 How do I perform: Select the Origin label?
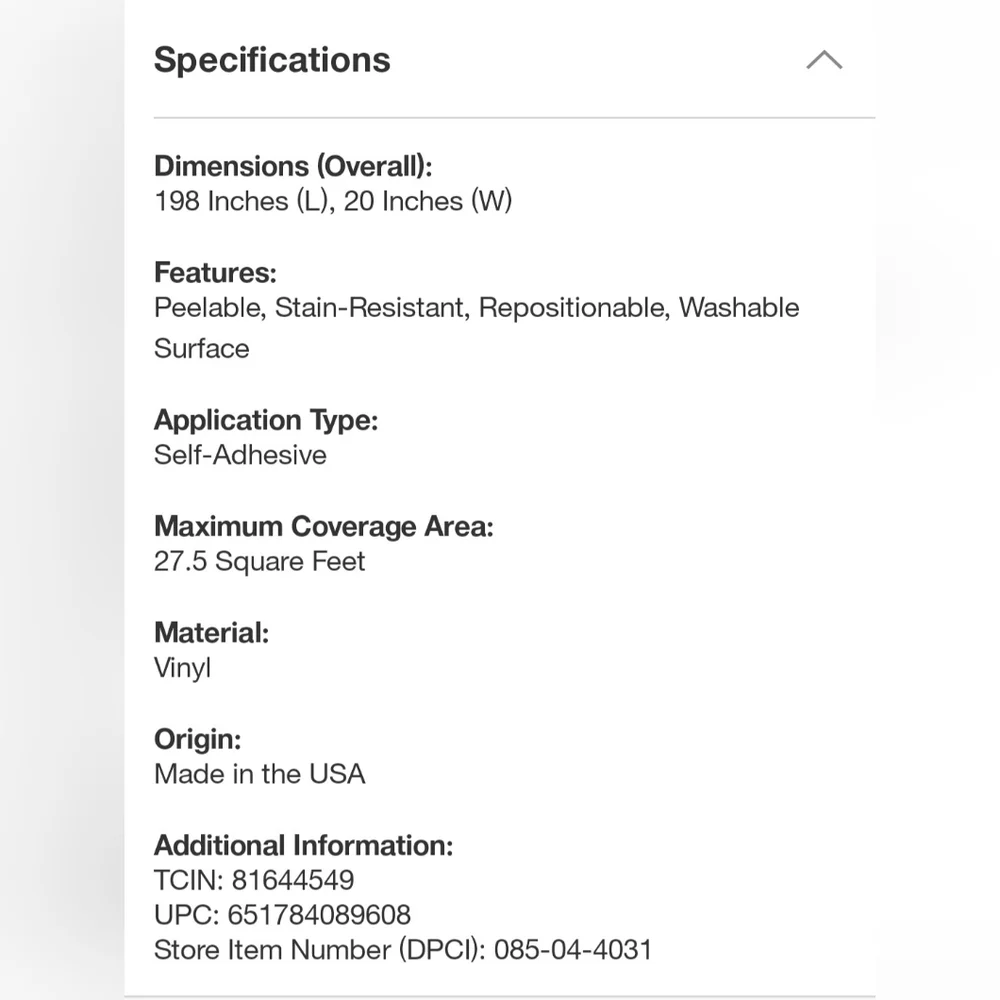(x=198, y=740)
